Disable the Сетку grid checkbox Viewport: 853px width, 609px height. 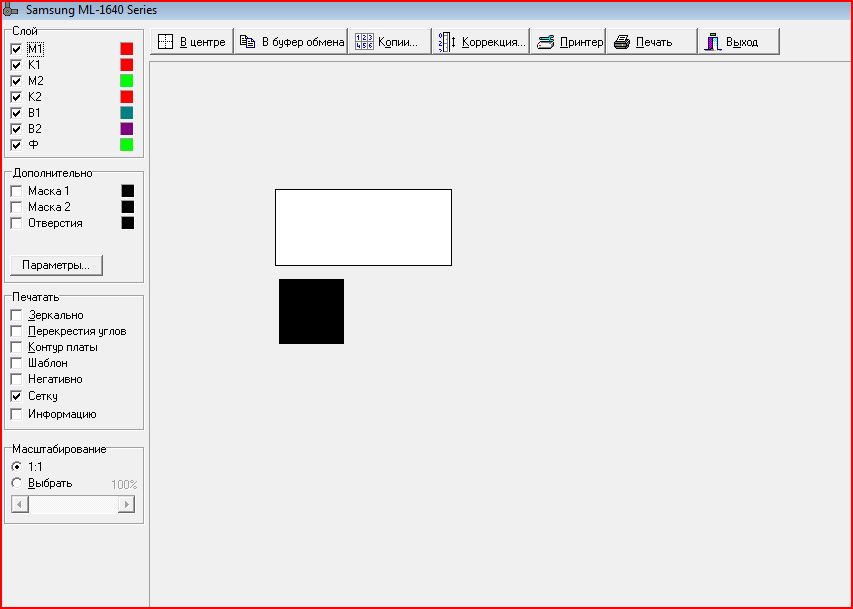click(x=16, y=396)
